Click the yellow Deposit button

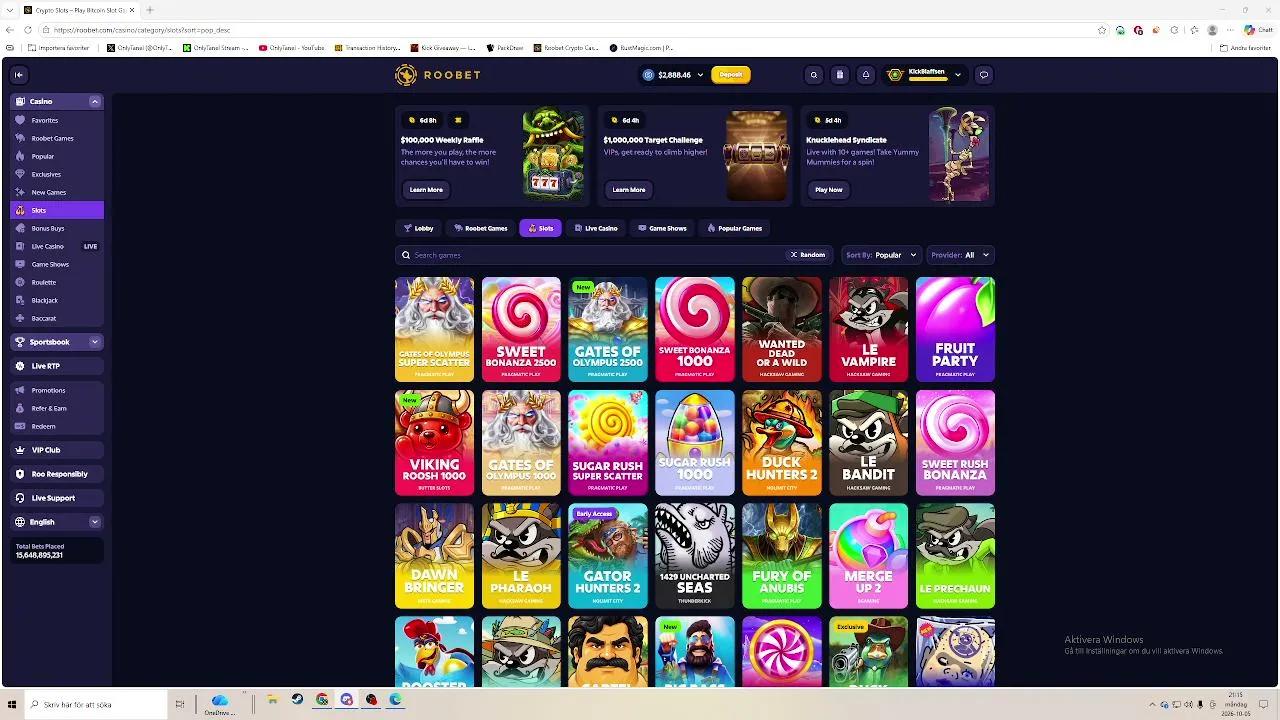[x=731, y=75]
